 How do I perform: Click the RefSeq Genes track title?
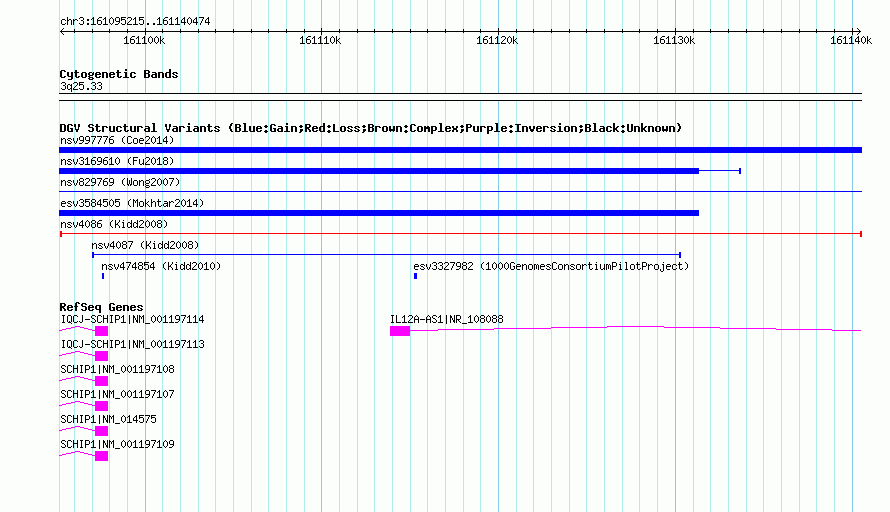point(101,307)
